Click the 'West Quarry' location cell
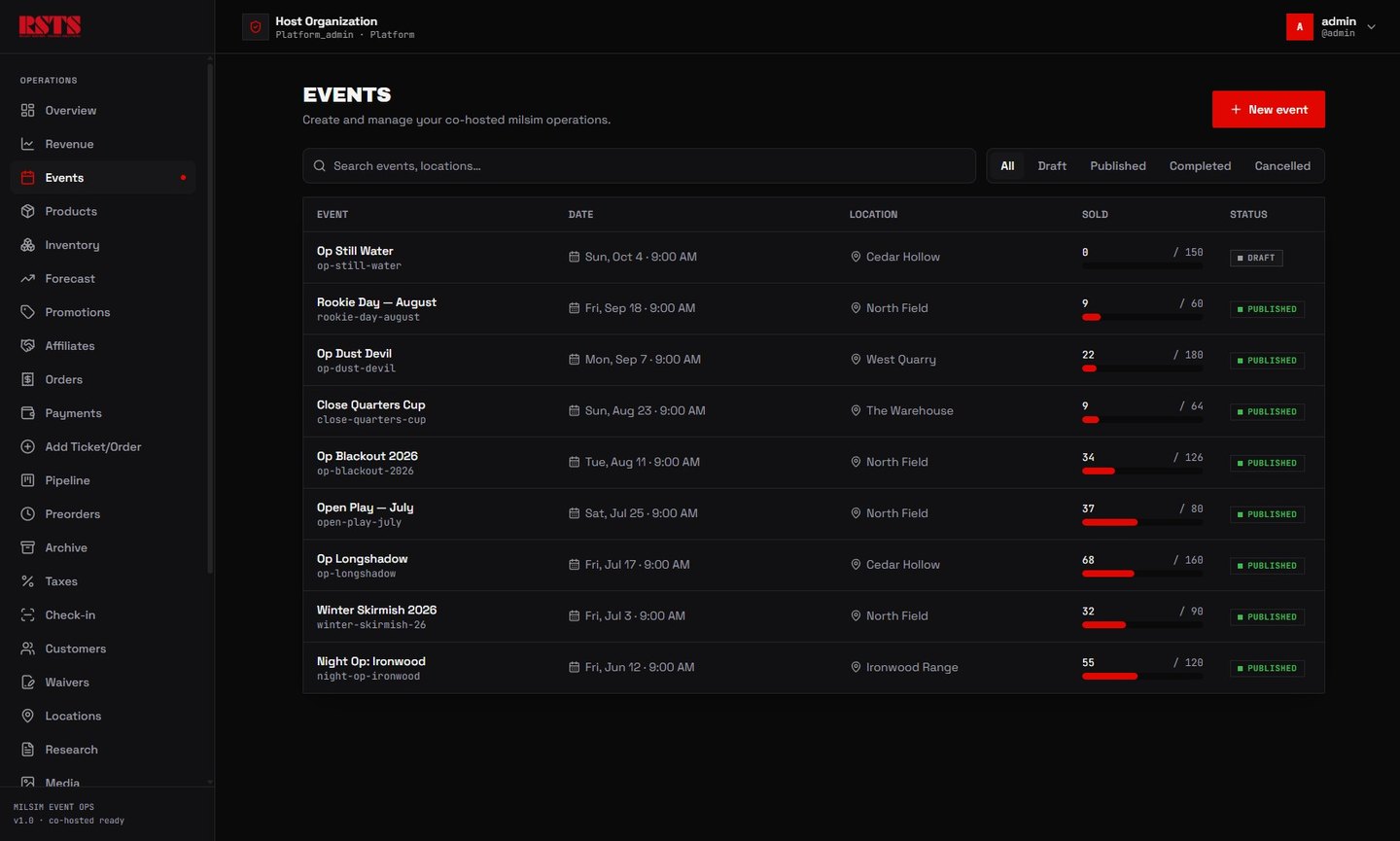1400x841 pixels. [901, 360]
